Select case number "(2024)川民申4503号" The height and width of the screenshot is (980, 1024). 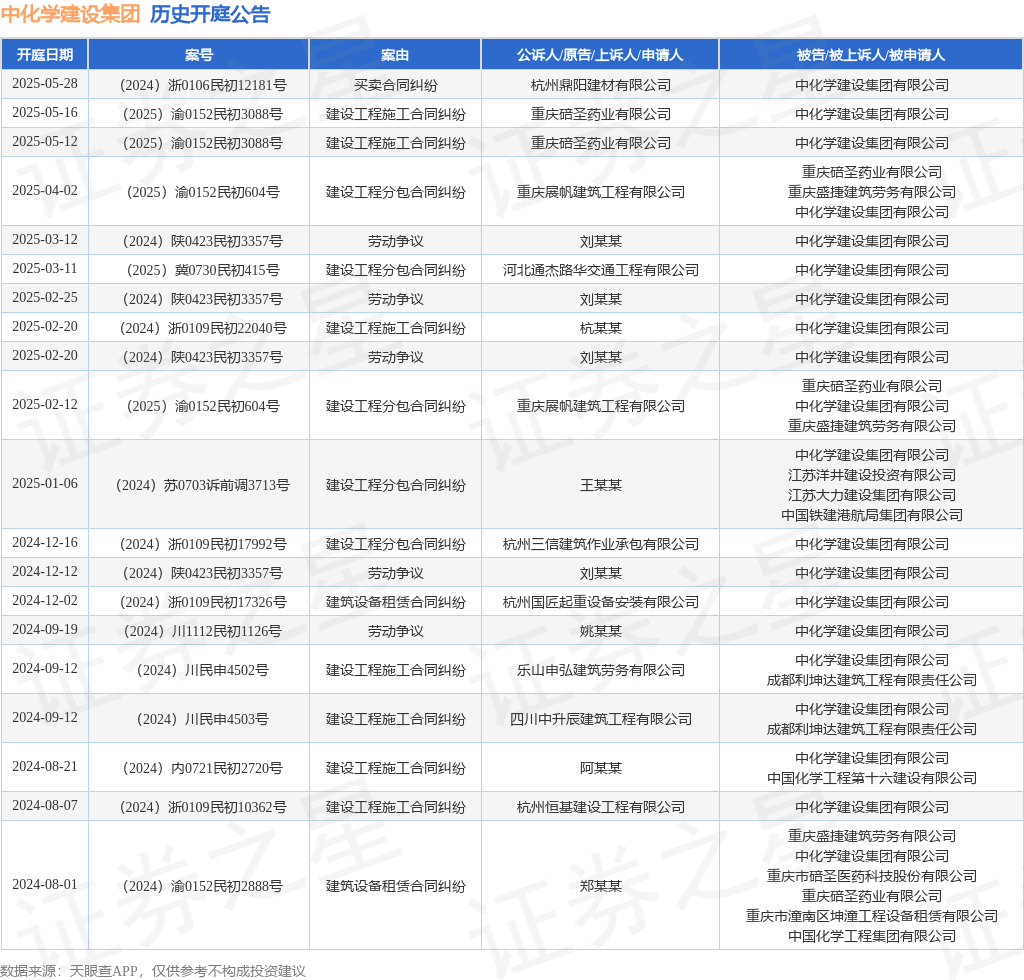click(202, 719)
